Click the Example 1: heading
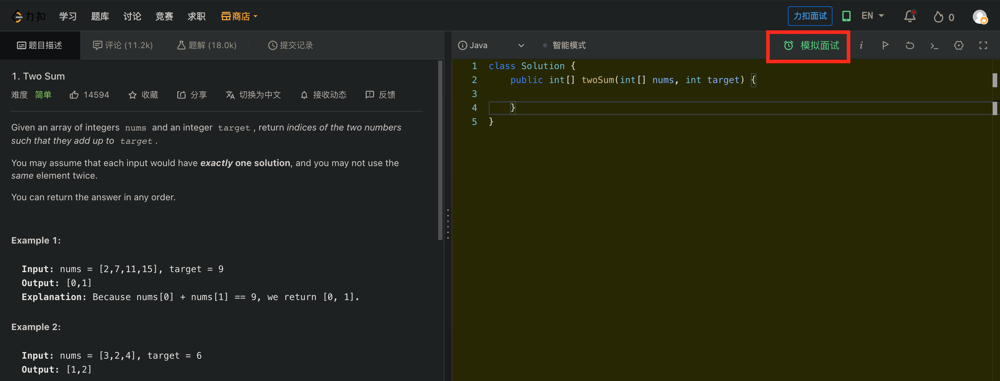1000x381 pixels. coord(36,241)
